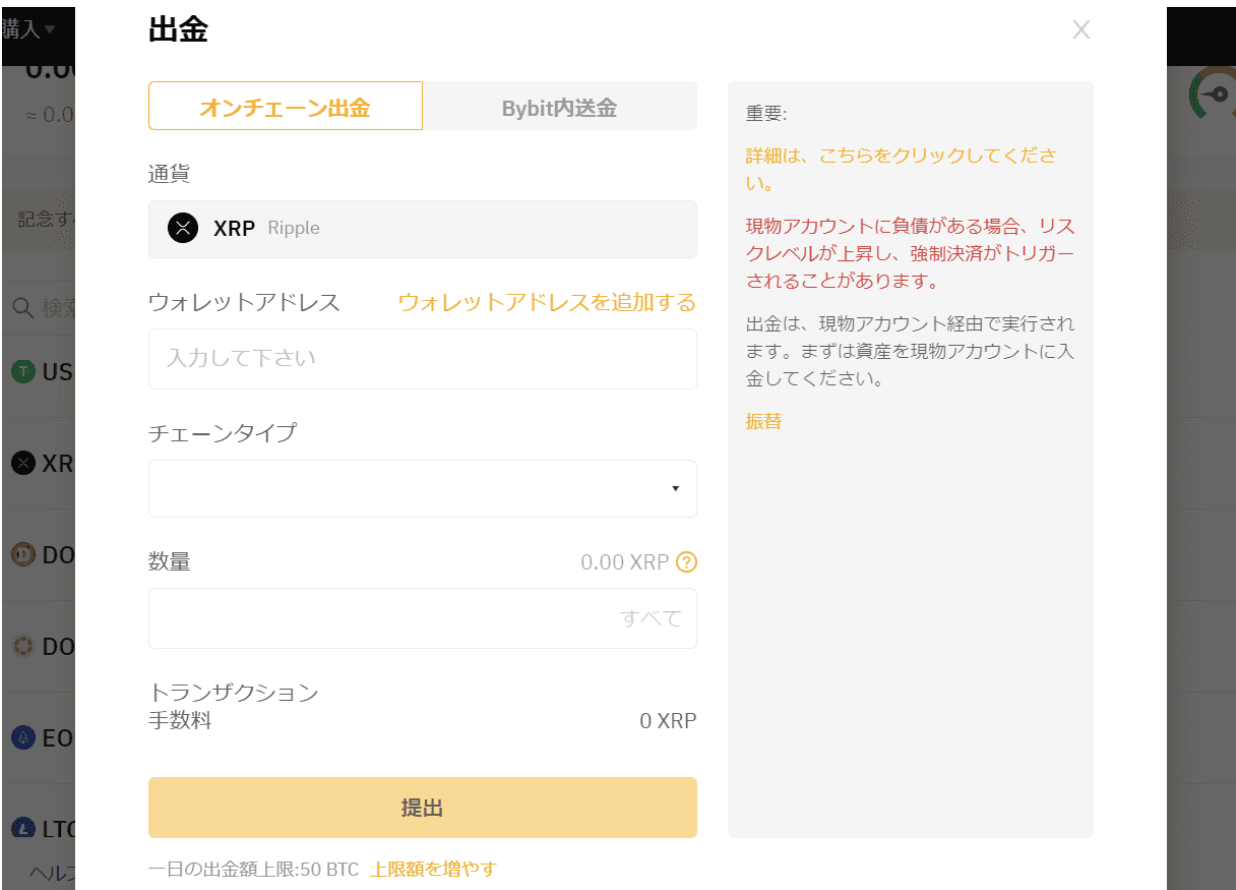Switch to the Bybit内送金 tab
This screenshot has height=890, width=1236.
pyautogui.click(x=560, y=106)
